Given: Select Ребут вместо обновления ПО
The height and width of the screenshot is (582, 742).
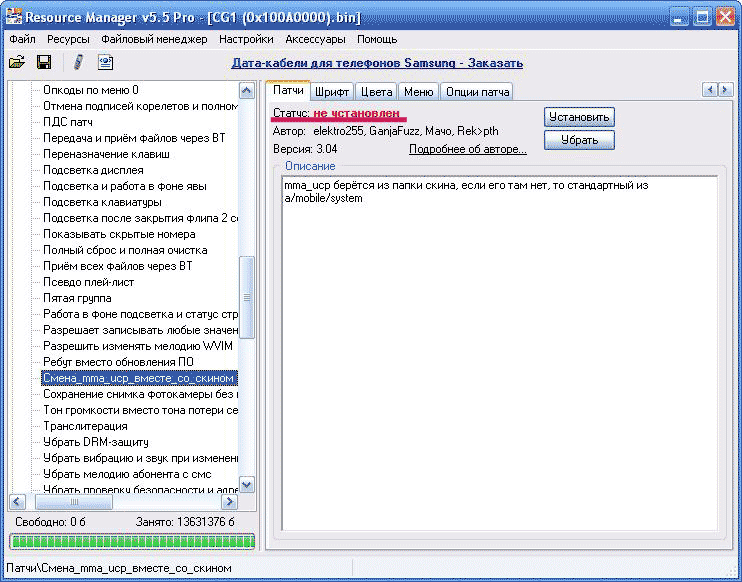Looking at the screenshot, I should [x=118, y=362].
